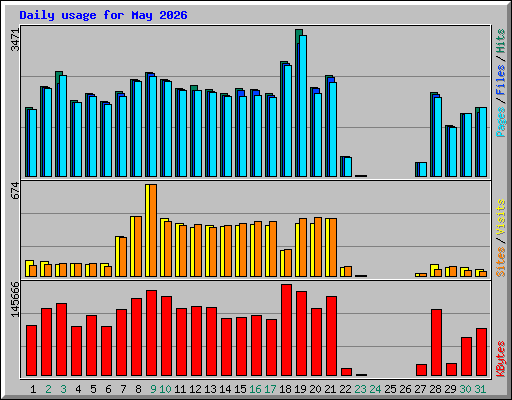Click day 28 on the x-axis
This screenshot has width=512, height=400.
(x=435, y=389)
